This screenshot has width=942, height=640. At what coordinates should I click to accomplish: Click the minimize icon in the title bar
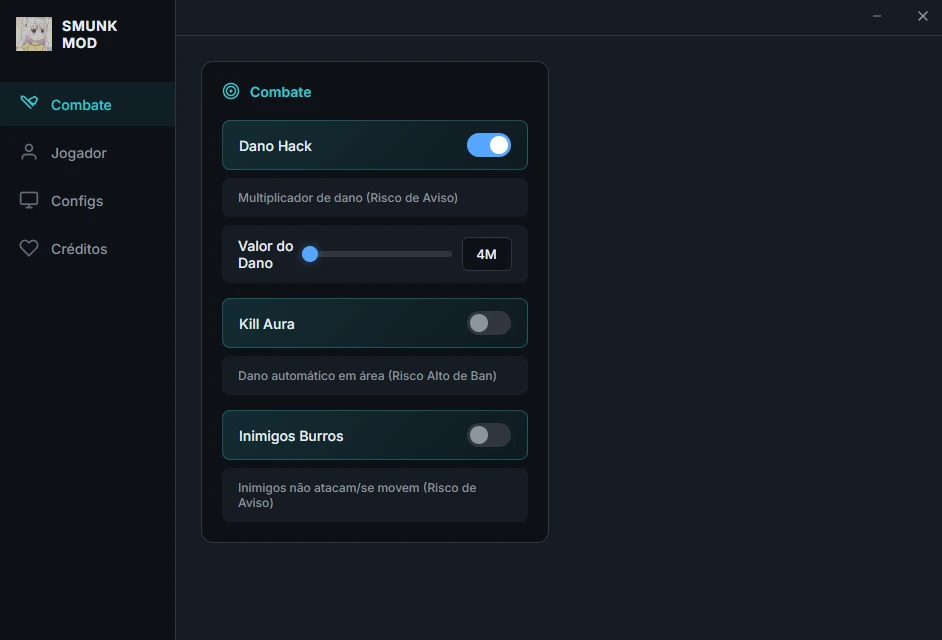pyautogui.click(x=877, y=16)
